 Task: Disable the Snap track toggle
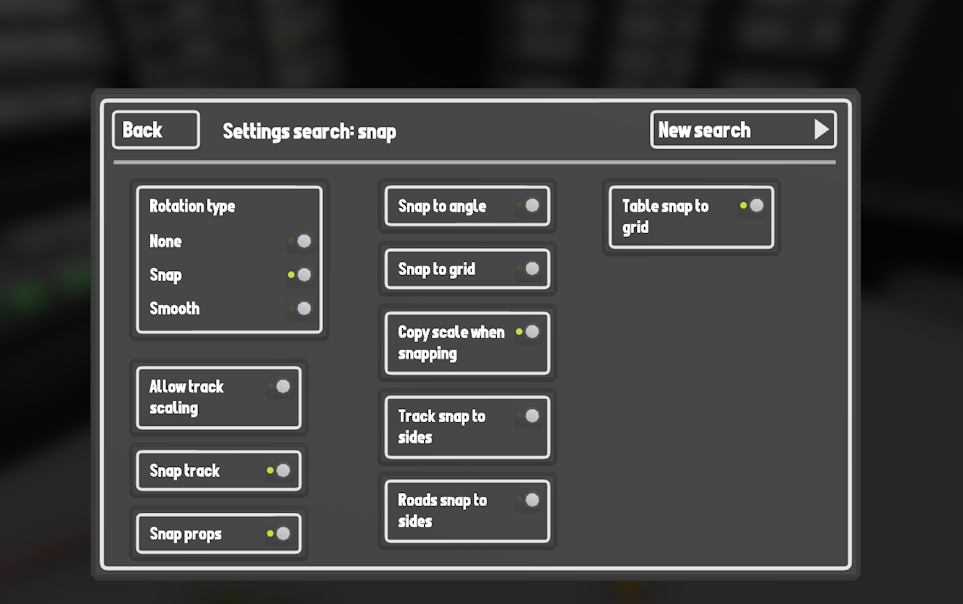[x=282, y=471]
